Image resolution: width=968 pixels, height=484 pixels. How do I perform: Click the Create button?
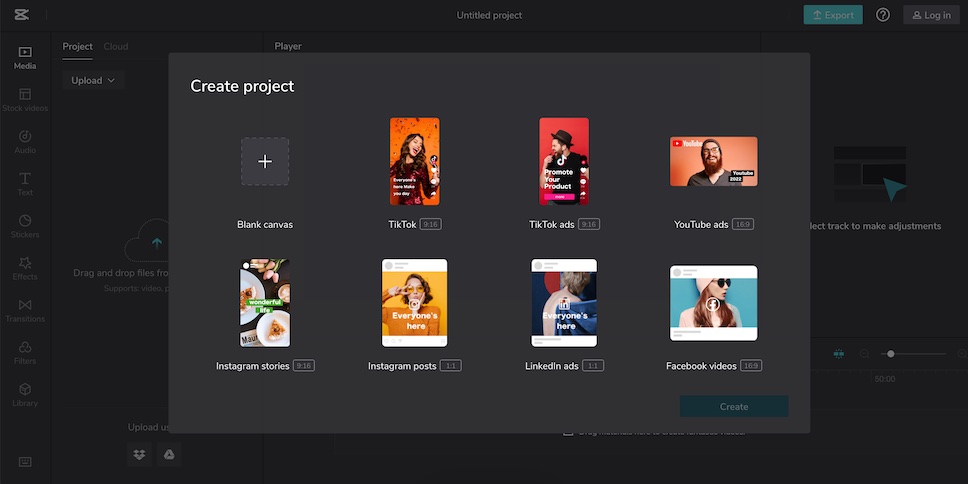click(734, 406)
